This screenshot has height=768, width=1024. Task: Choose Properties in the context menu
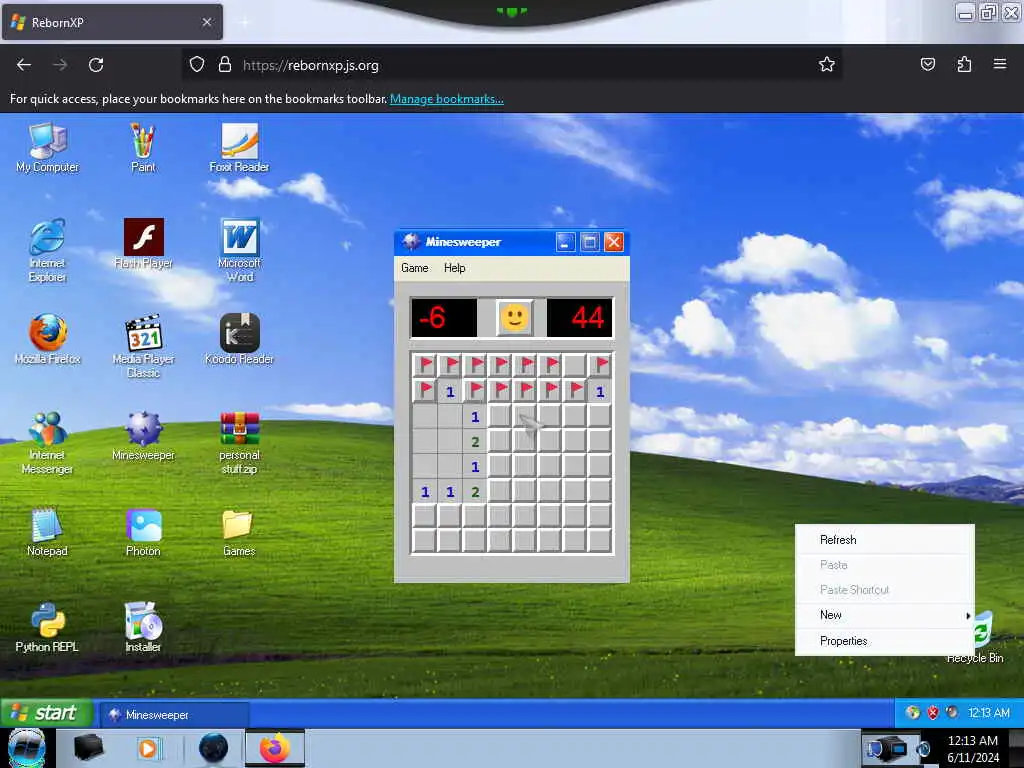coord(884,641)
